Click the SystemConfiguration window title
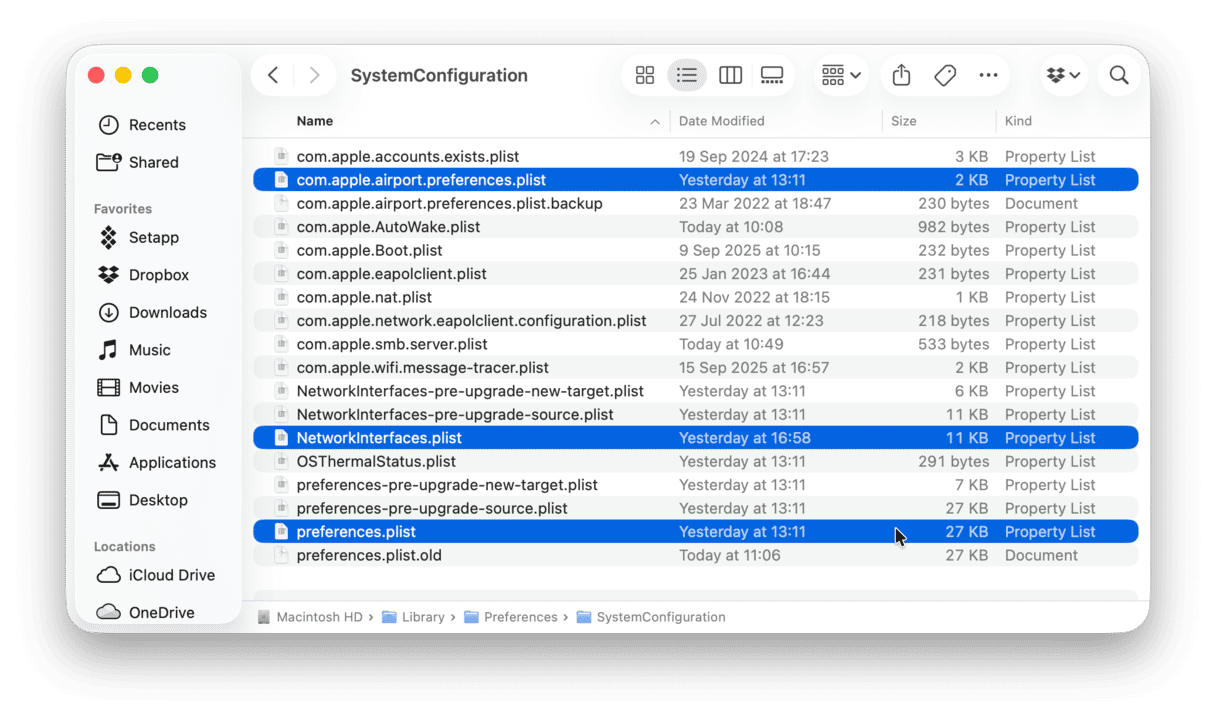Viewport: 1216px width, 720px height. (x=439, y=75)
